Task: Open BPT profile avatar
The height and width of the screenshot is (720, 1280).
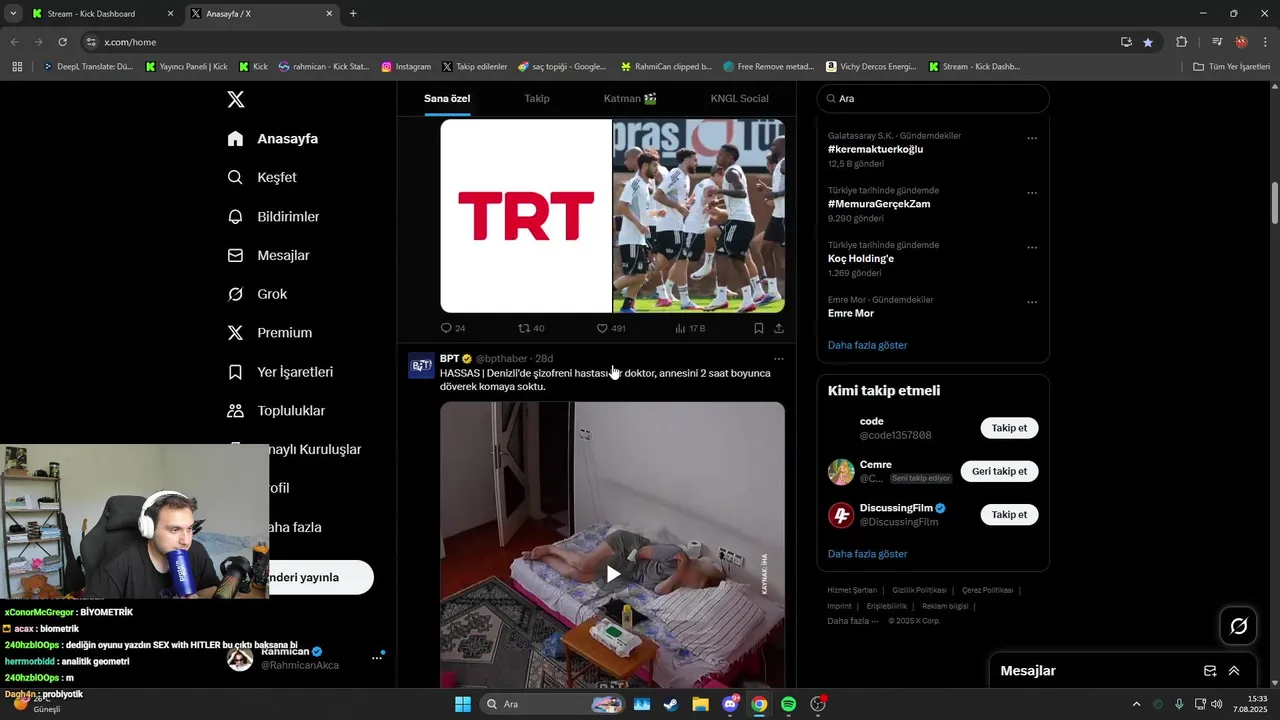Action: 422,365
